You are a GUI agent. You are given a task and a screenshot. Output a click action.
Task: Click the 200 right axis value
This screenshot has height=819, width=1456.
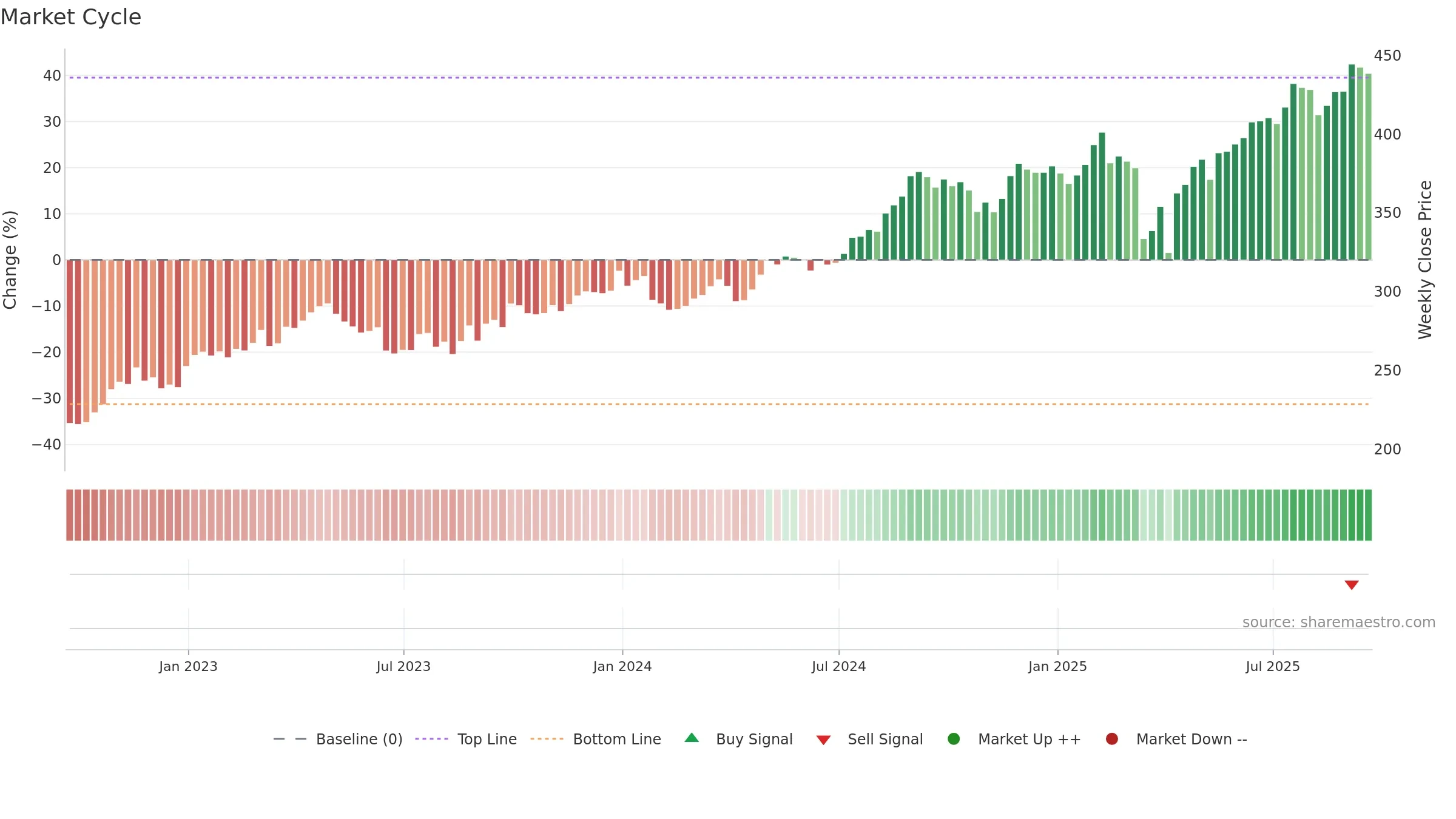(x=1387, y=450)
